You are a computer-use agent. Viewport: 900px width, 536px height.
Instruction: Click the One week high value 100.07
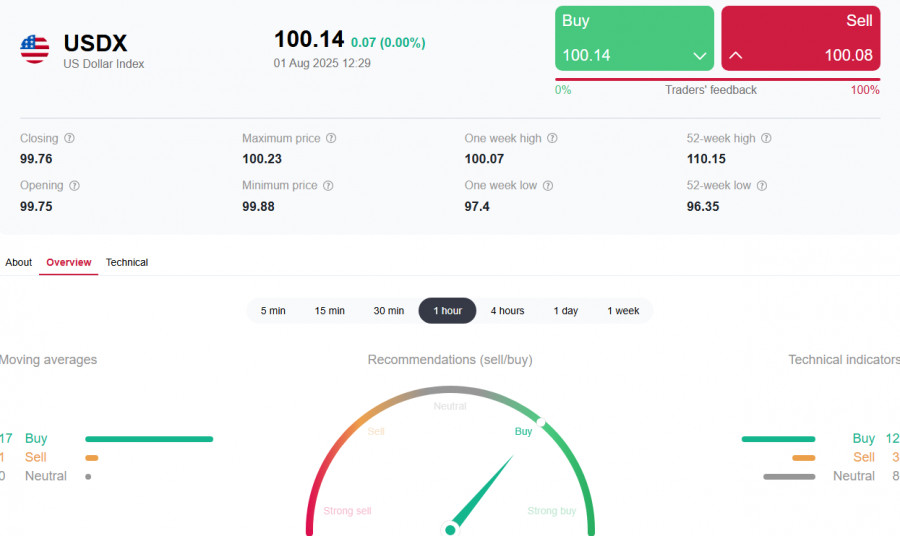[x=484, y=159]
